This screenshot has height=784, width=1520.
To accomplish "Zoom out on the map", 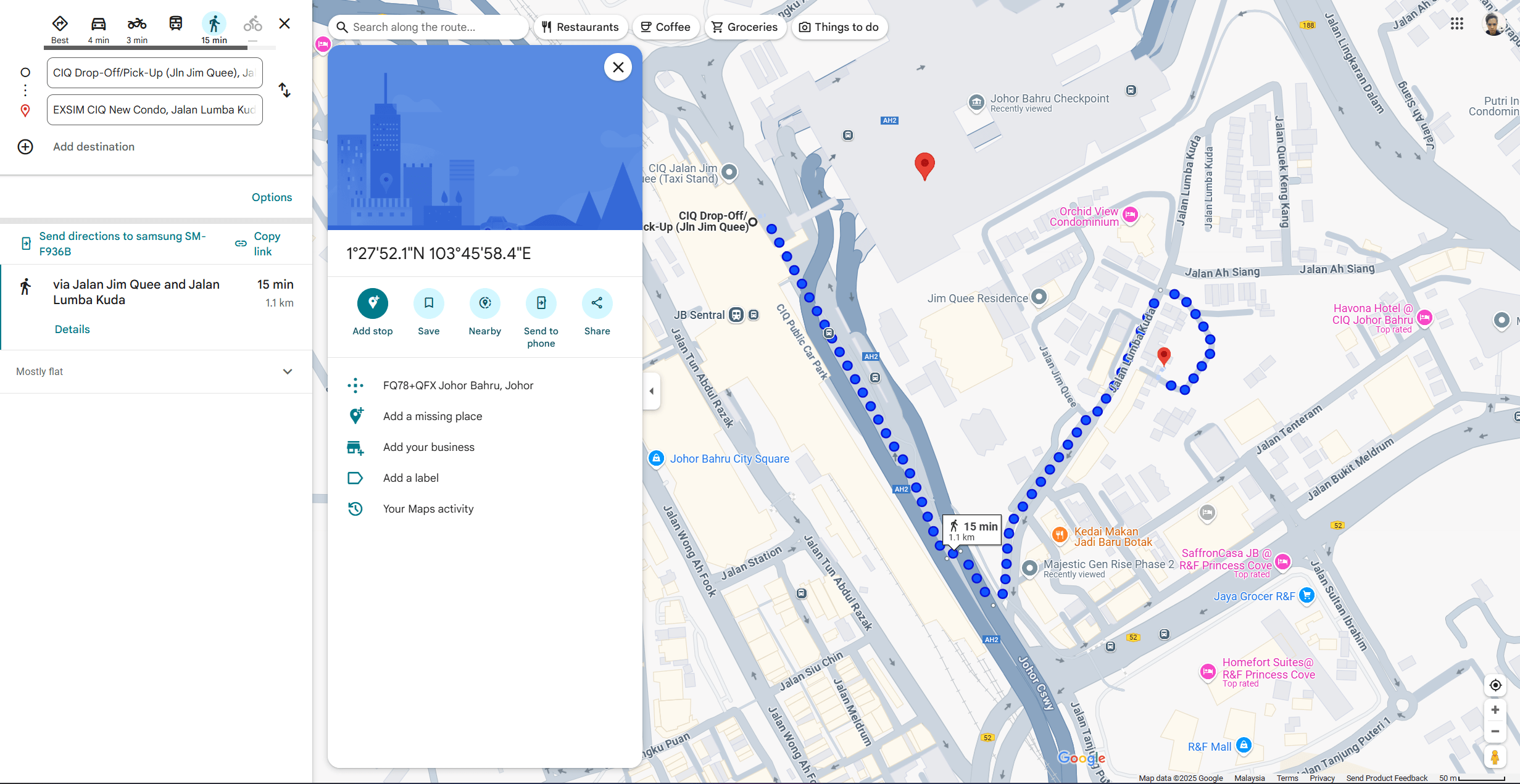I will coord(1495,732).
